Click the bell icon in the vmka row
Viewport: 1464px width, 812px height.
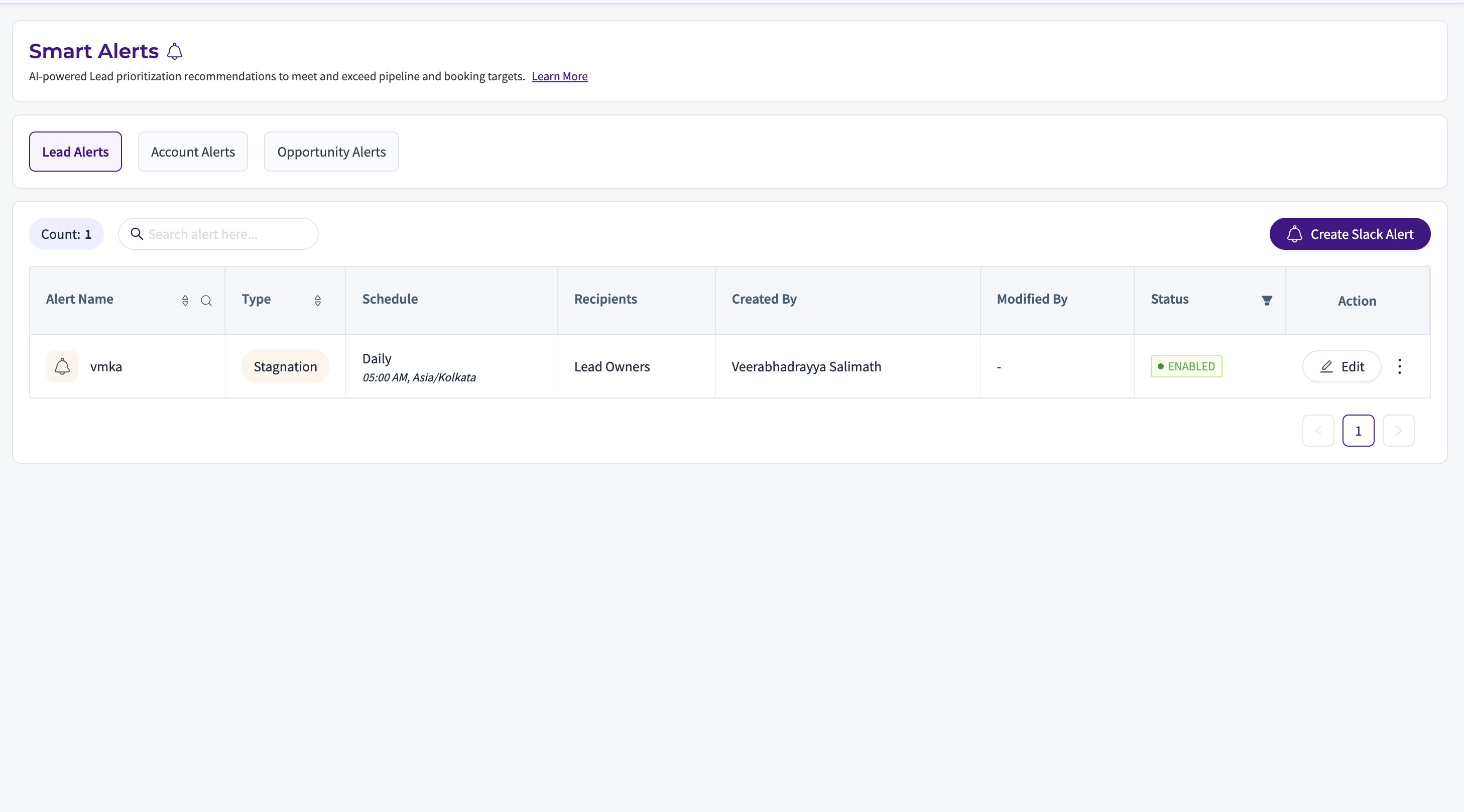(62, 366)
